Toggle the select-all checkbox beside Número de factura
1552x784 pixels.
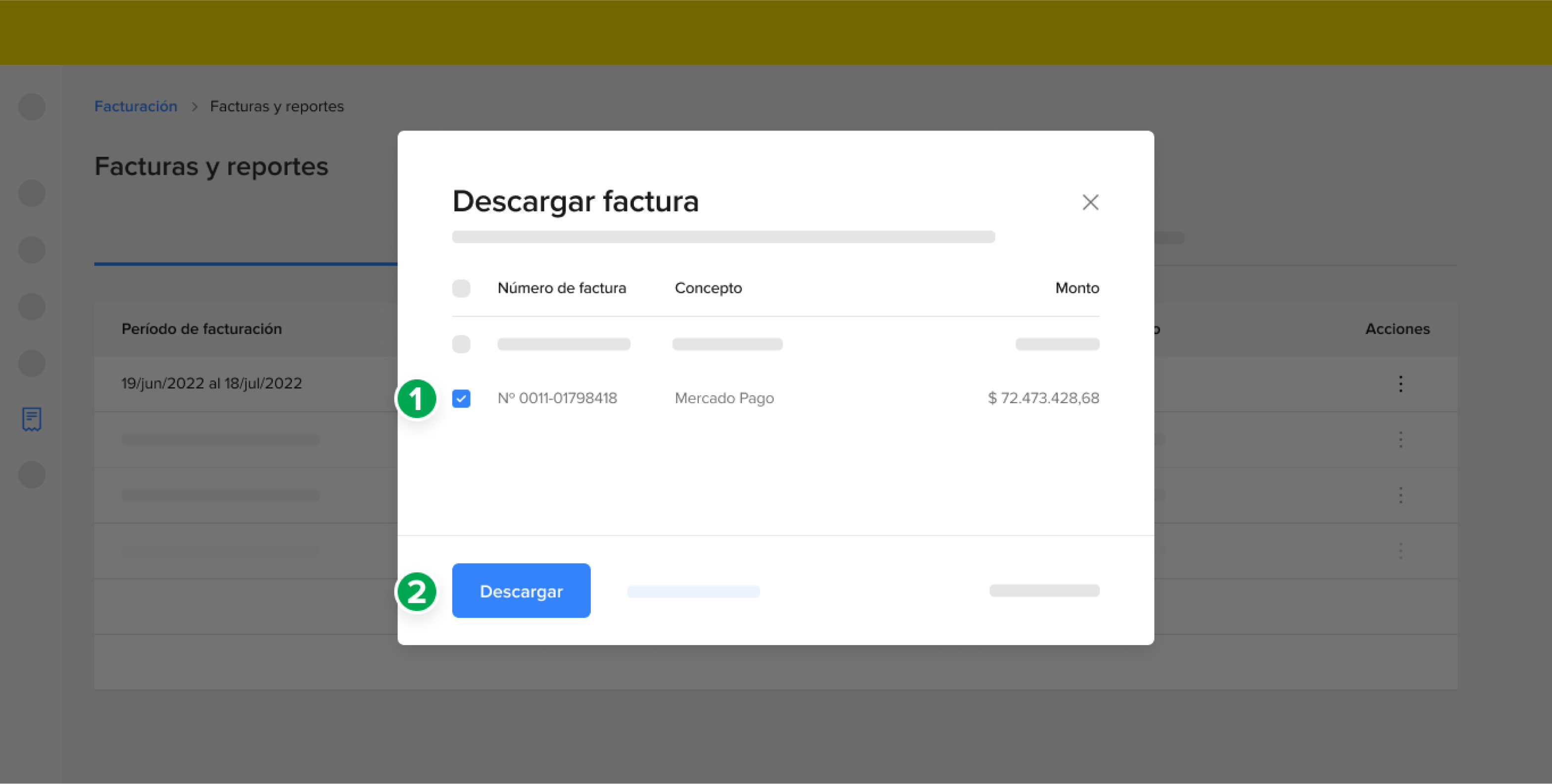click(x=461, y=288)
